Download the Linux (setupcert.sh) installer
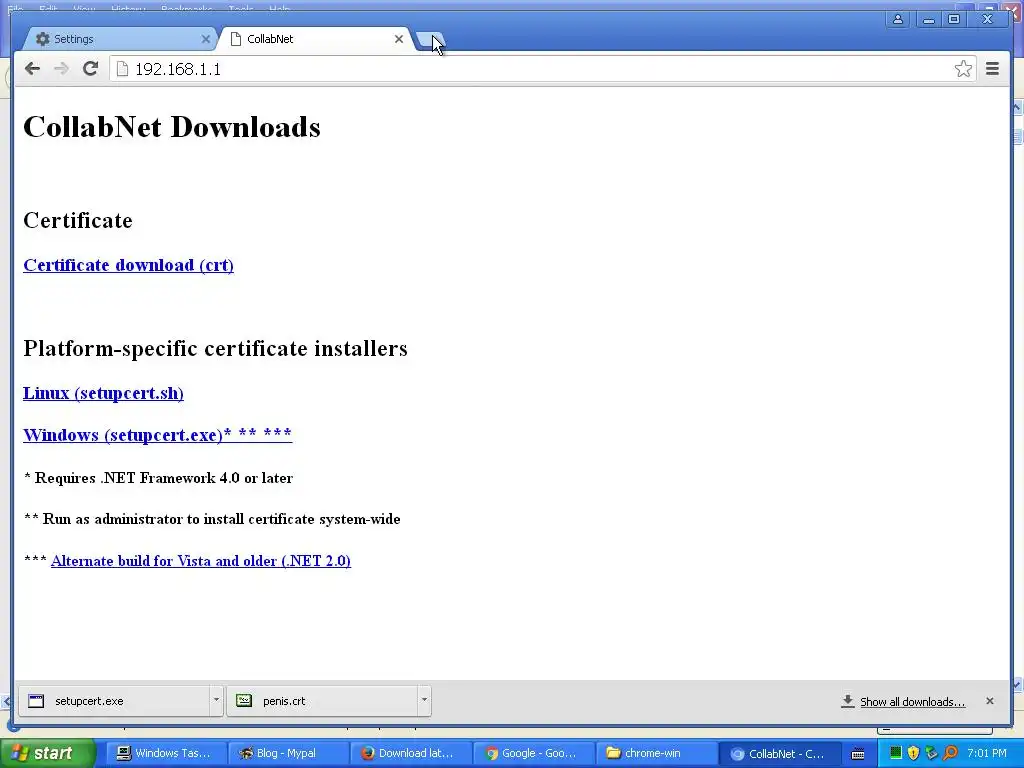This screenshot has width=1024, height=768. [103, 393]
